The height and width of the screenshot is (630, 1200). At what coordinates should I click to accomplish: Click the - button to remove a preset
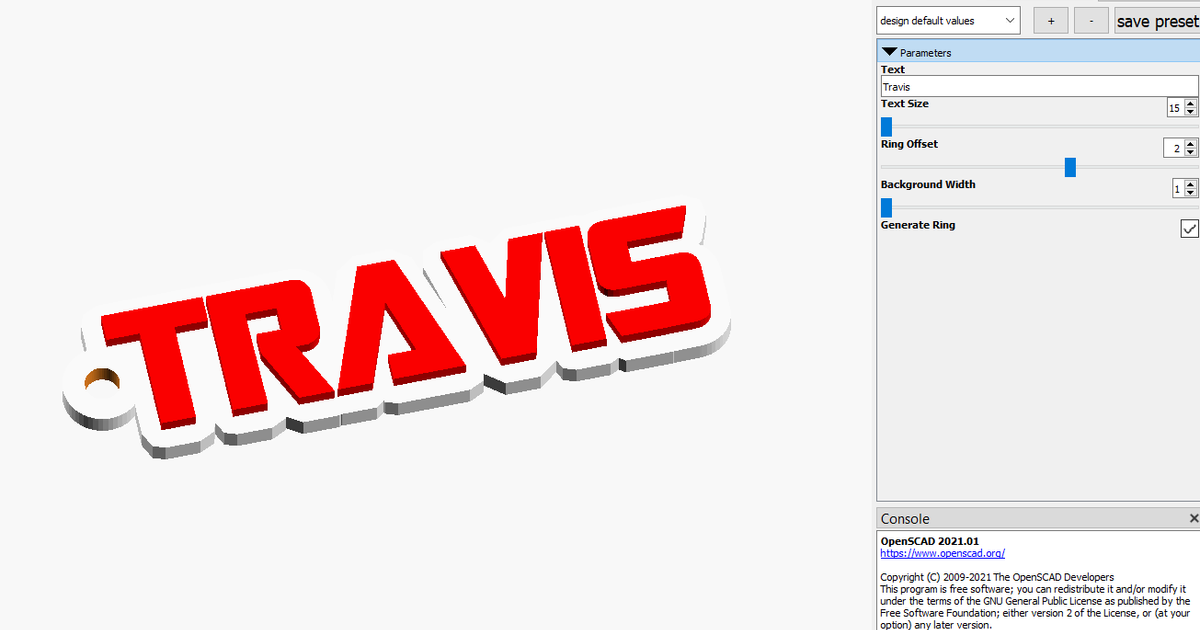pyautogui.click(x=1091, y=20)
